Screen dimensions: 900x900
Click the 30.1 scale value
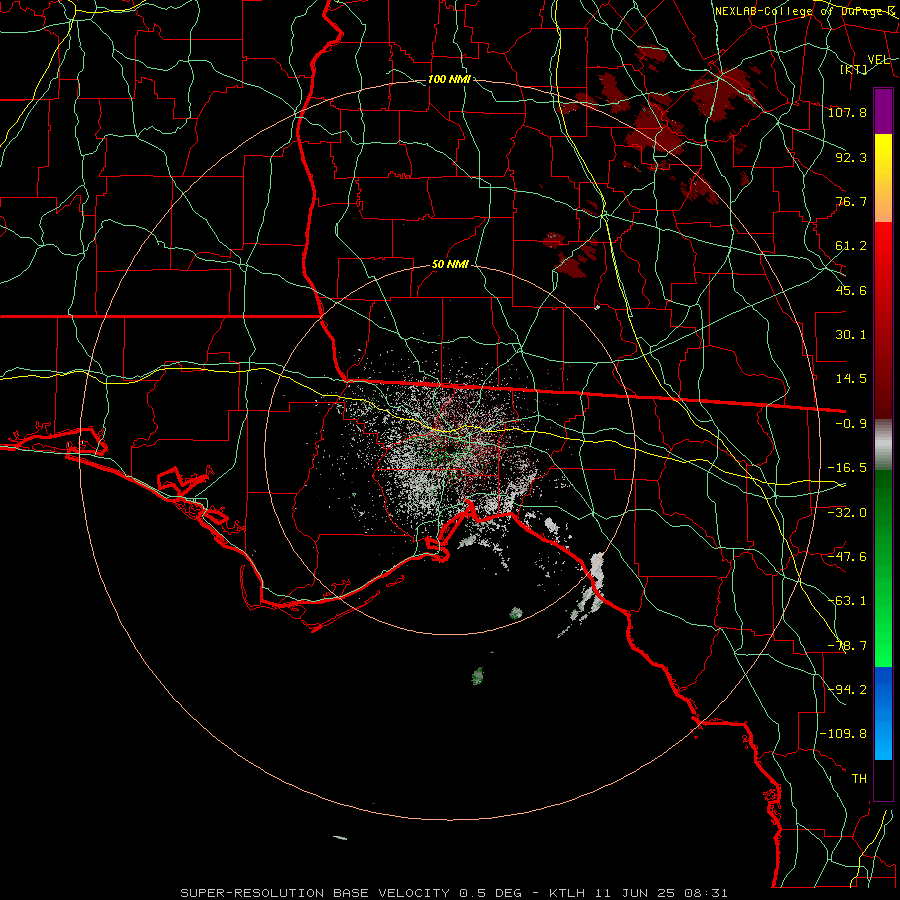(x=851, y=335)
